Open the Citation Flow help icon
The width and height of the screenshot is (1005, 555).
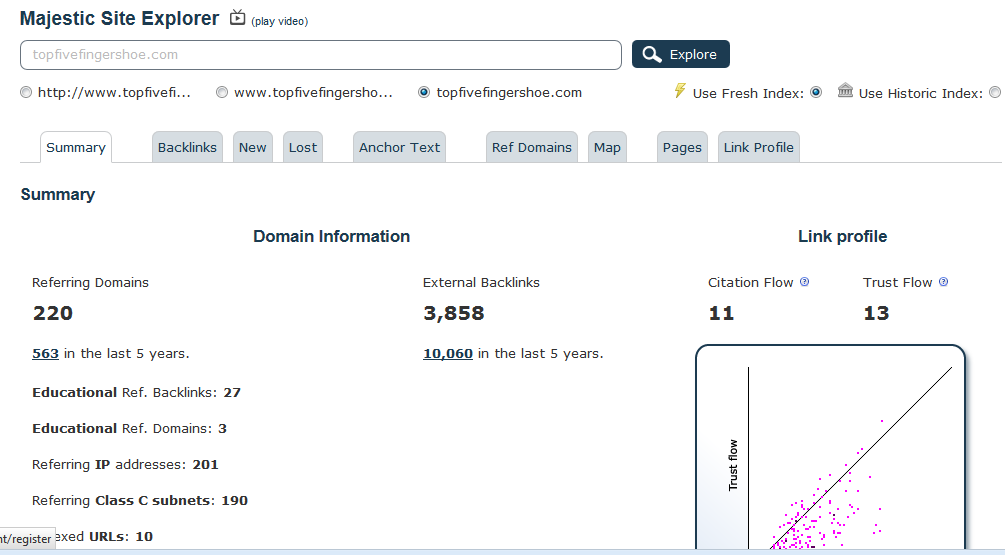804,281
